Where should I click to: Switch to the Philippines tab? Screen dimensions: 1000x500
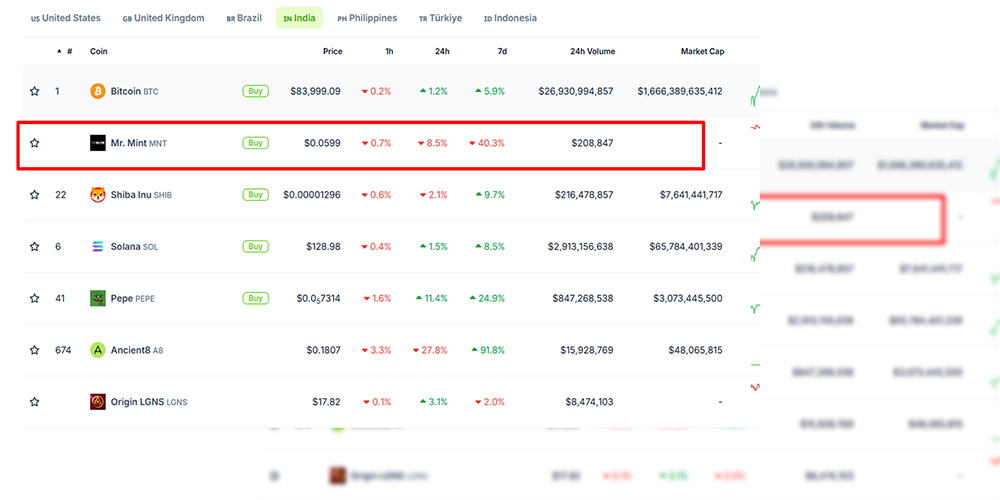pyautogui.click(x=367, y=18)
